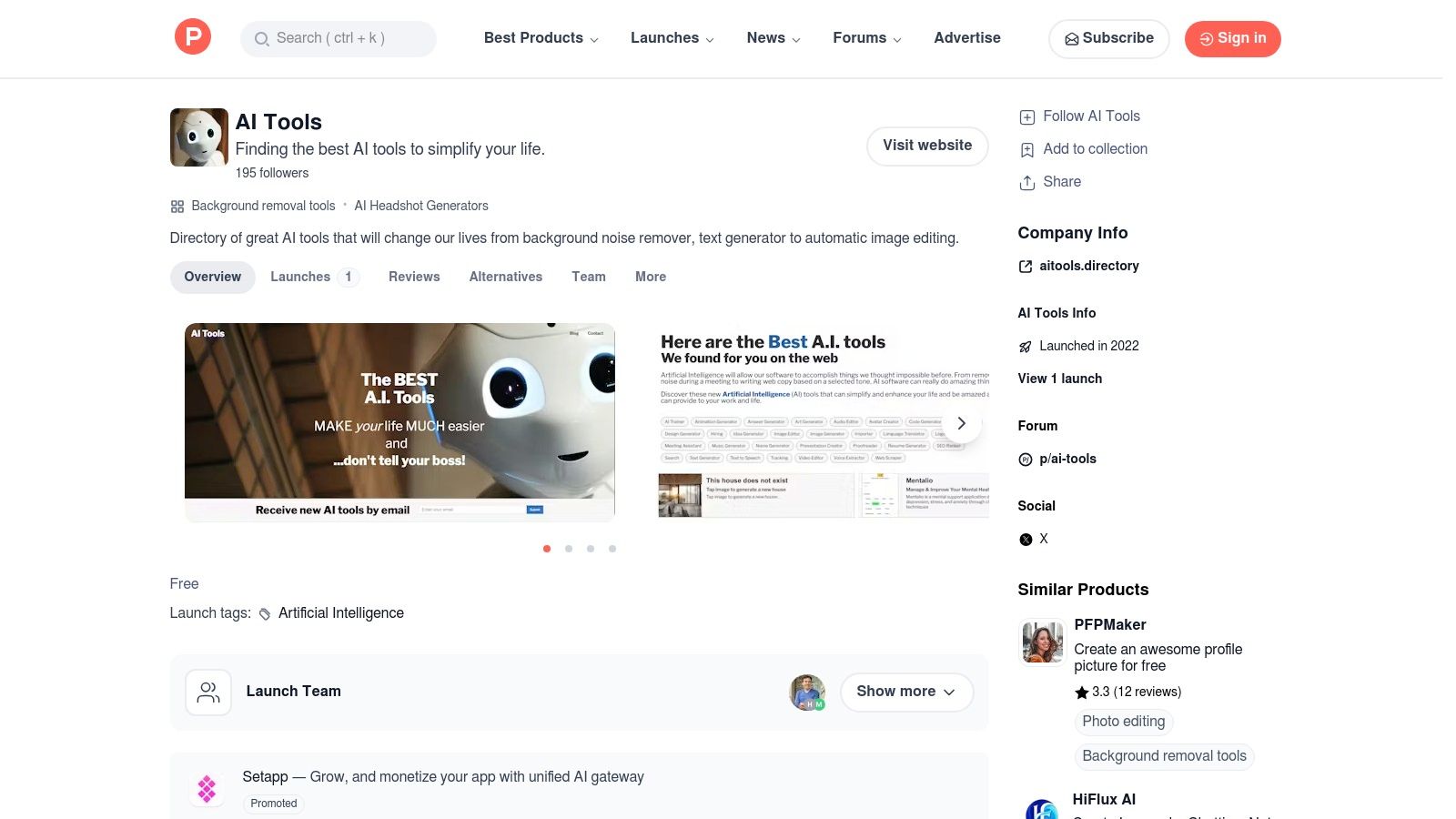Click the Product Hunt logo
Screen dimensions: 1456x819
pos(193,37)
